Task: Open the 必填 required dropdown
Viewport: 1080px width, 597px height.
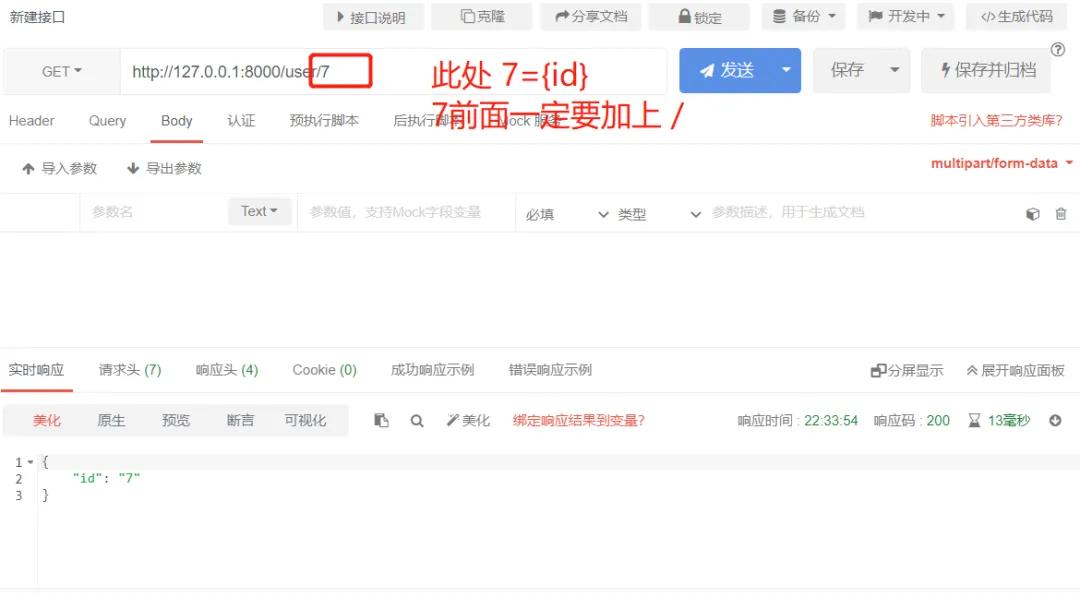Action: click(566, 214)
